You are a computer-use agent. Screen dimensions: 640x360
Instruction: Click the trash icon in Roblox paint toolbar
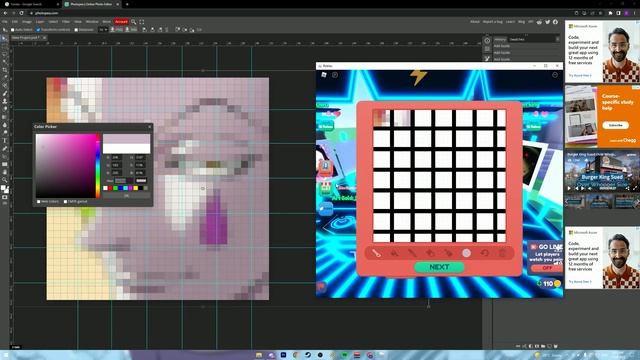click(x=502, y=253)
